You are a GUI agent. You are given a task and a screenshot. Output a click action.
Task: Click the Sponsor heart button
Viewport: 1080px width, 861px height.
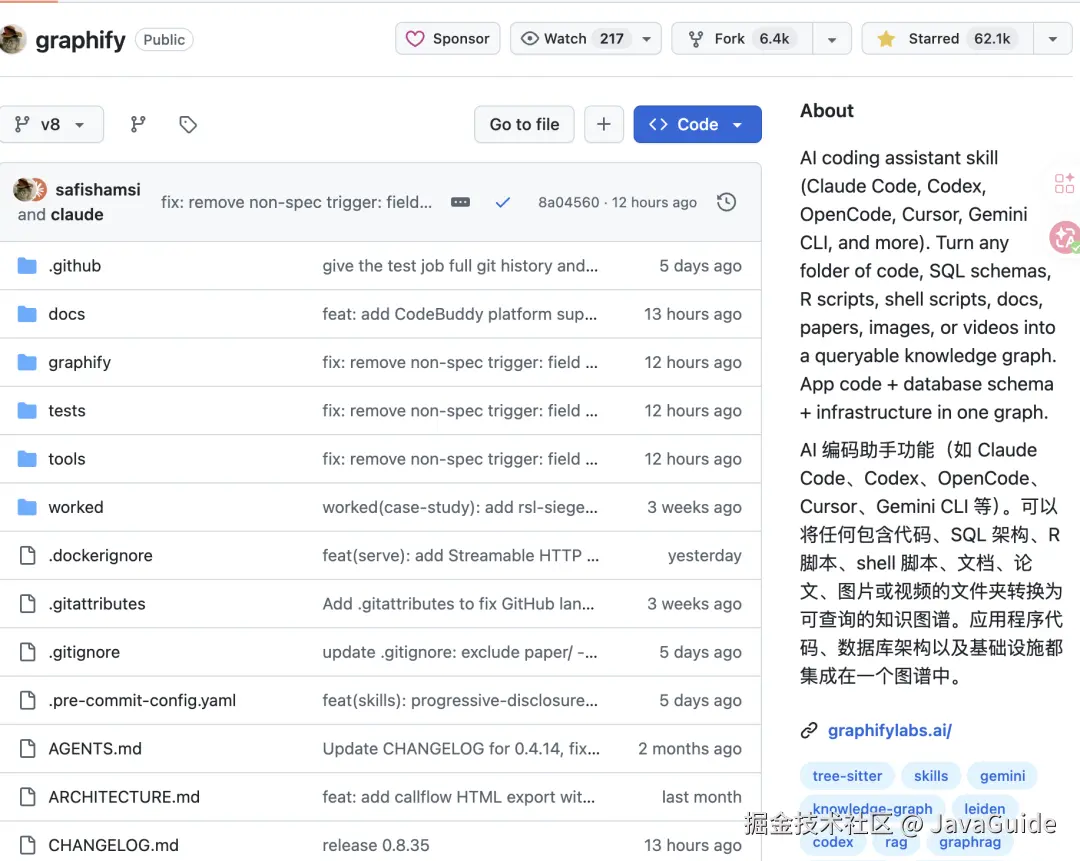coord(448,39)
